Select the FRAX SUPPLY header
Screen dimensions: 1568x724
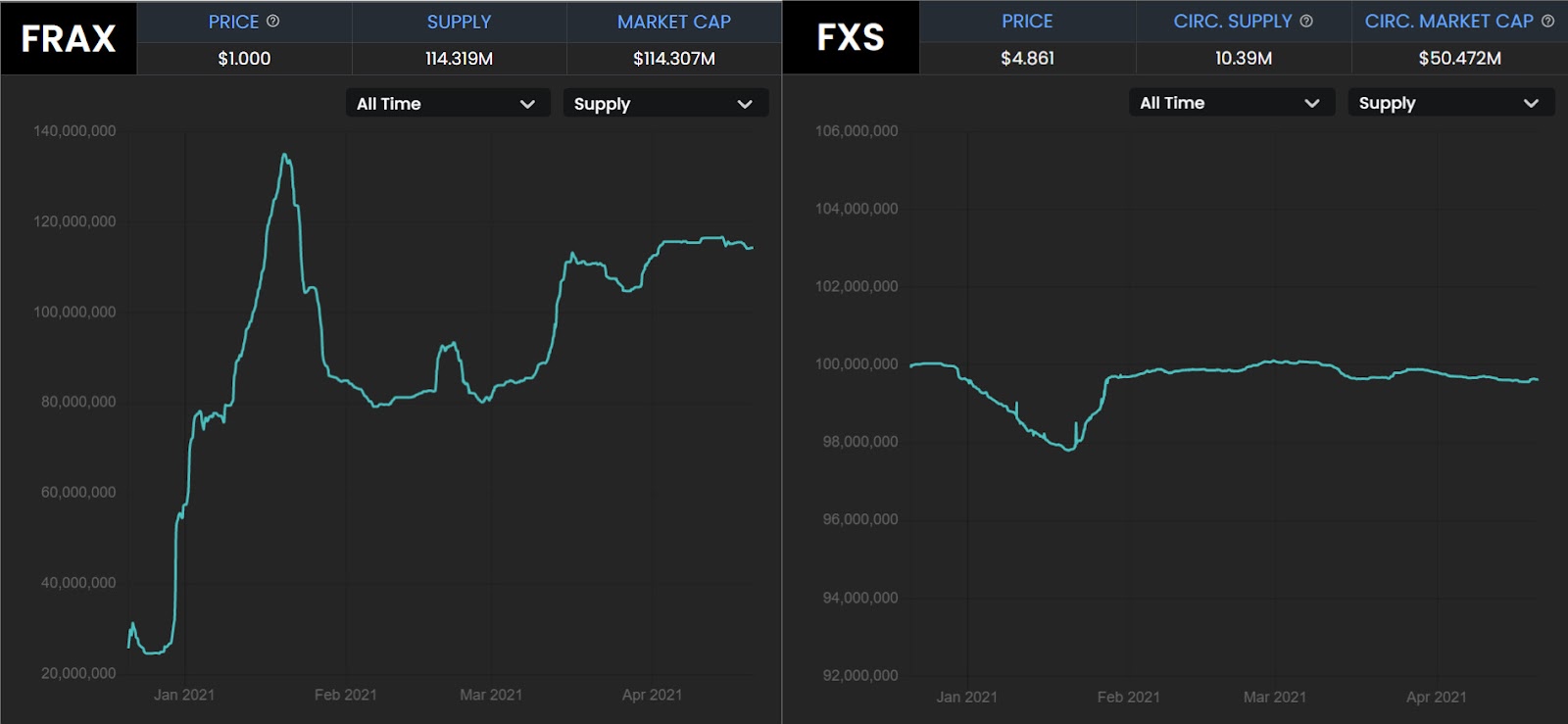(459, 22)
